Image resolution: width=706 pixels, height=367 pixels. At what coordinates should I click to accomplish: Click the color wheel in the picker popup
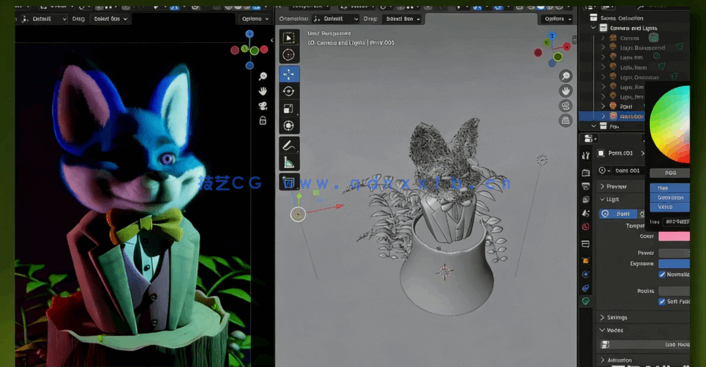tap(671, 125)
